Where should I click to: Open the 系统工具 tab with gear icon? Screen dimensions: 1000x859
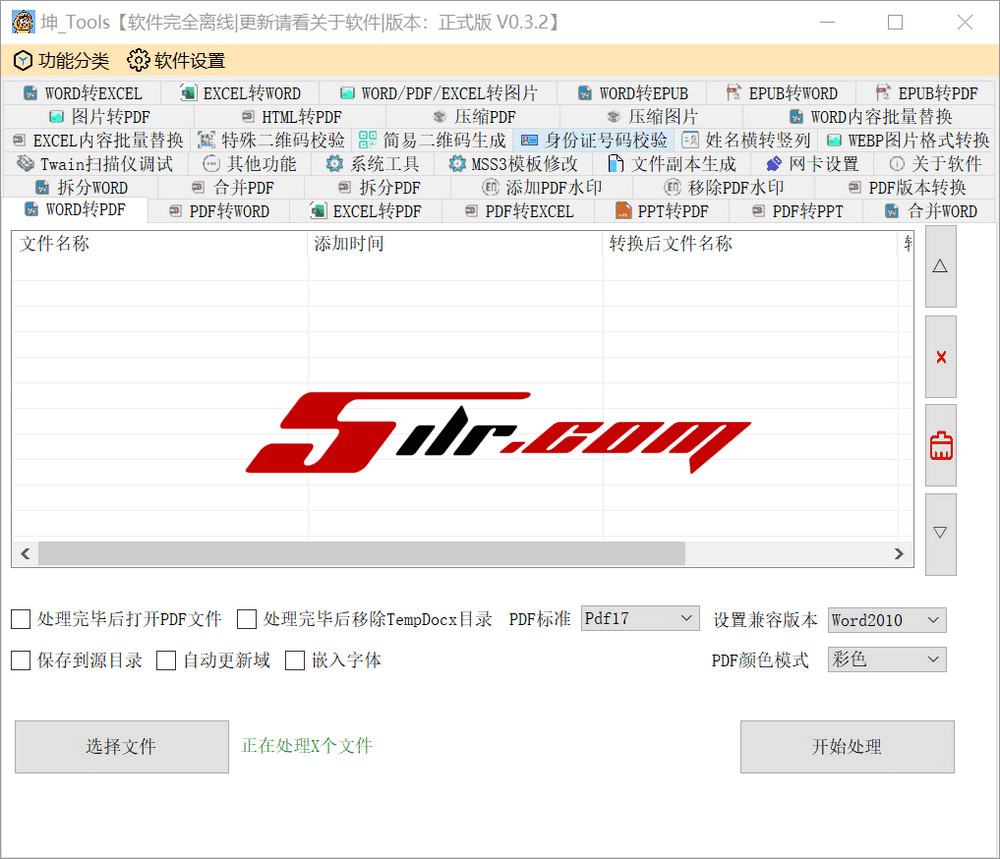(x=373, y=164)
